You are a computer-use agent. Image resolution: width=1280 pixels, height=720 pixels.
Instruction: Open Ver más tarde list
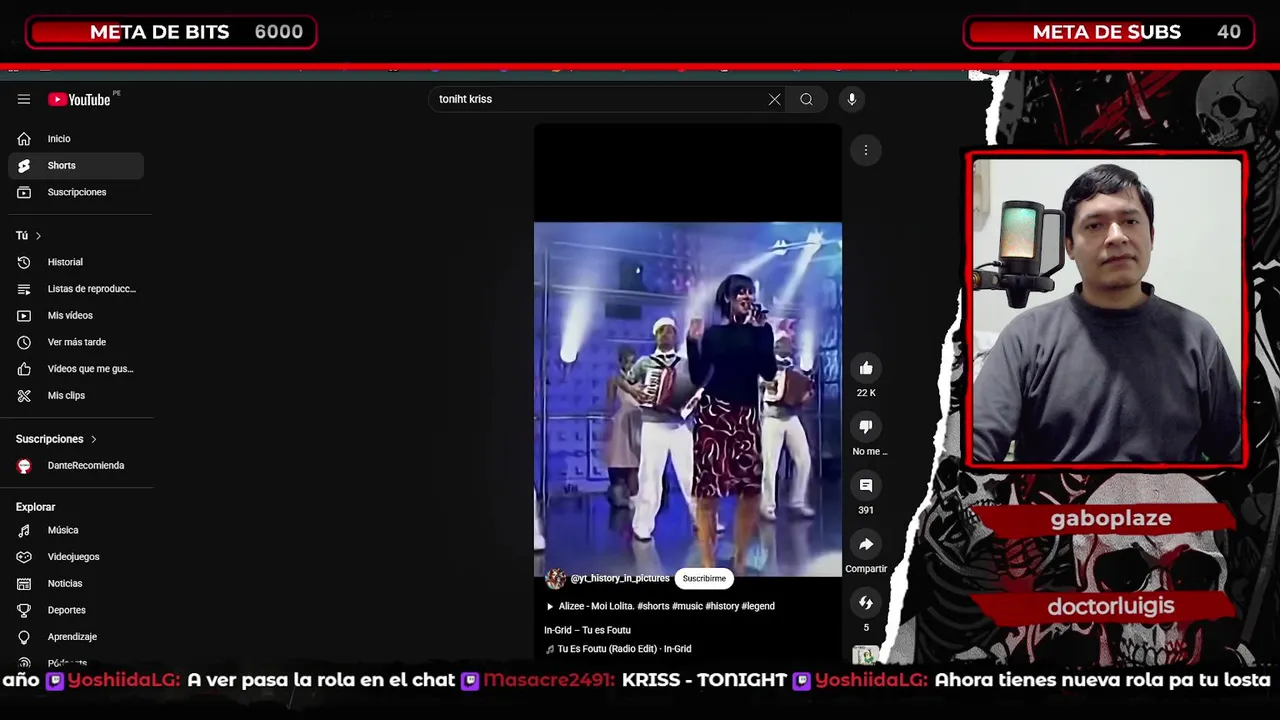pos(76,342)
